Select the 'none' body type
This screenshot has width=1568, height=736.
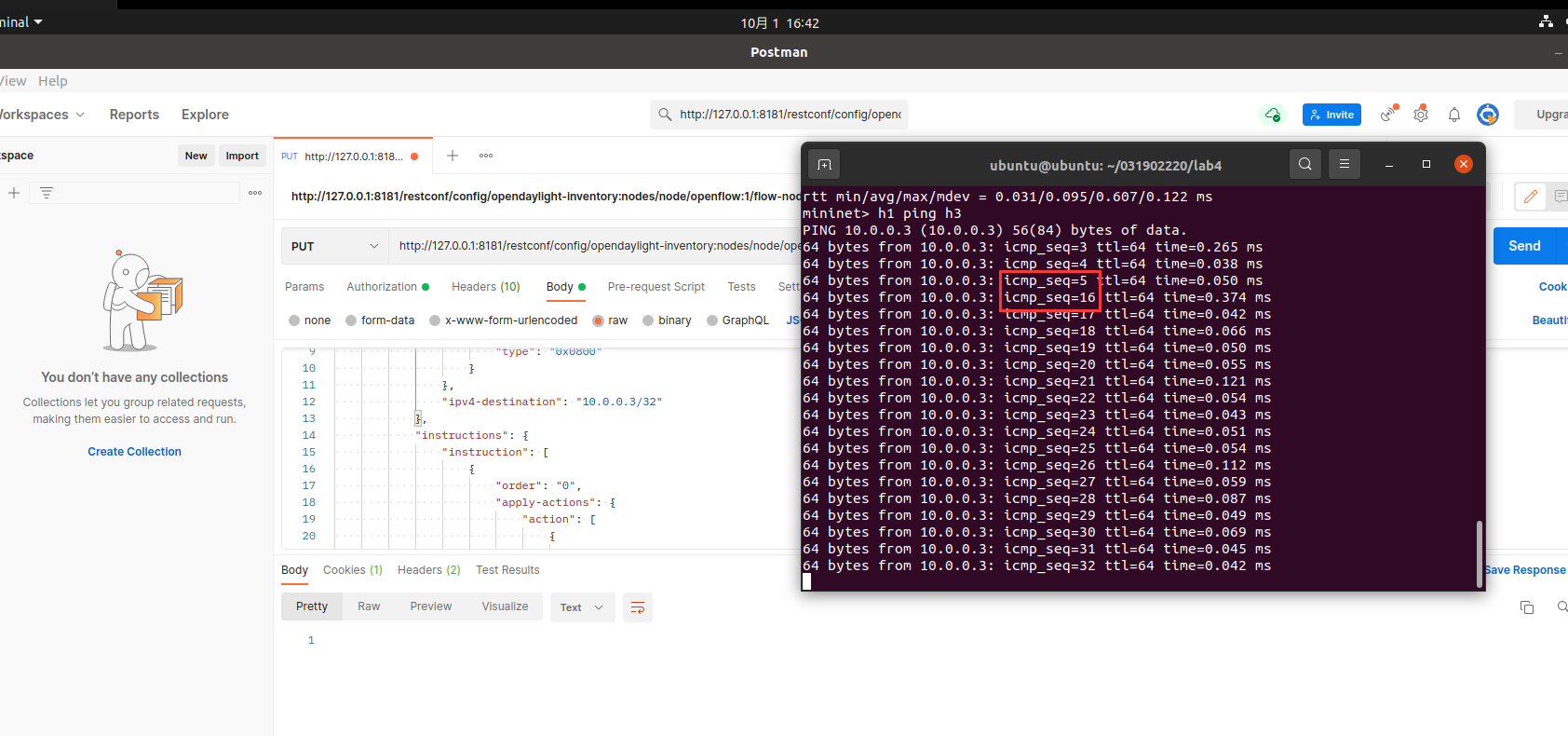(x=310, y=320)
